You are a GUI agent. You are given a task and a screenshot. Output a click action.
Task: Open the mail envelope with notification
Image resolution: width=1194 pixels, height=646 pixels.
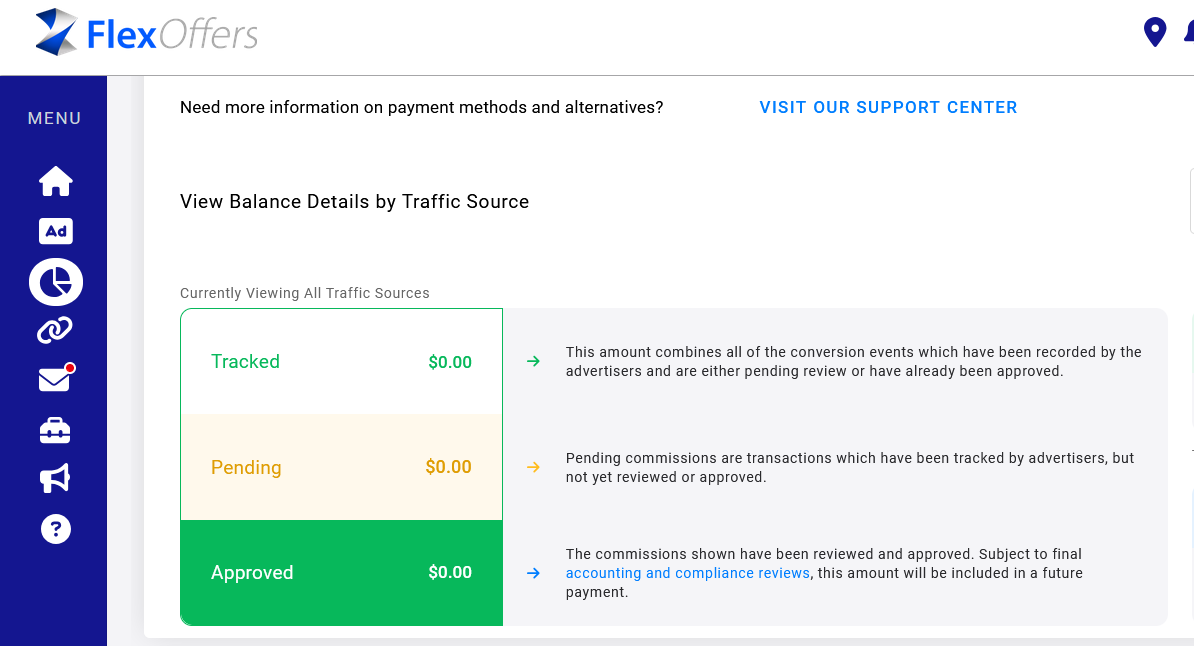click(55, 380)
